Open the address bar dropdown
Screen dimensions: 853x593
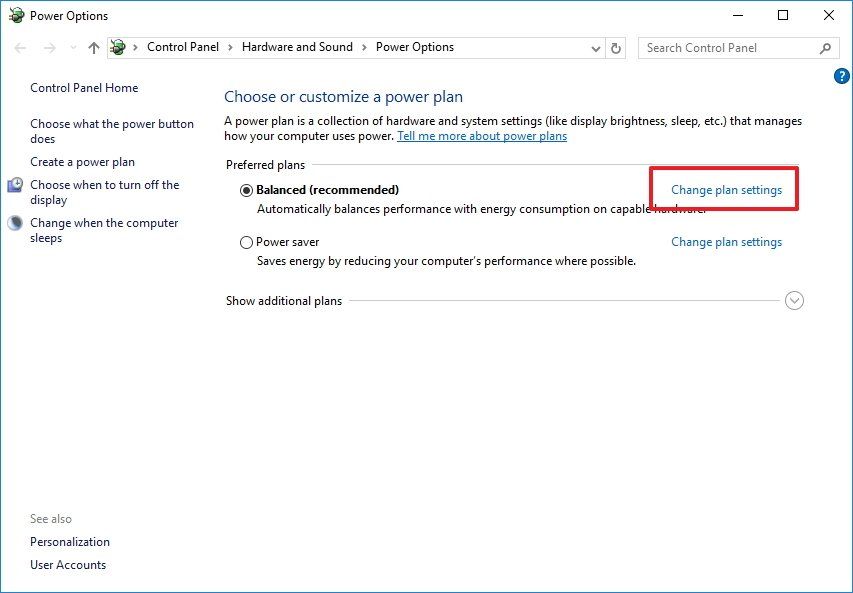(595, 47)
